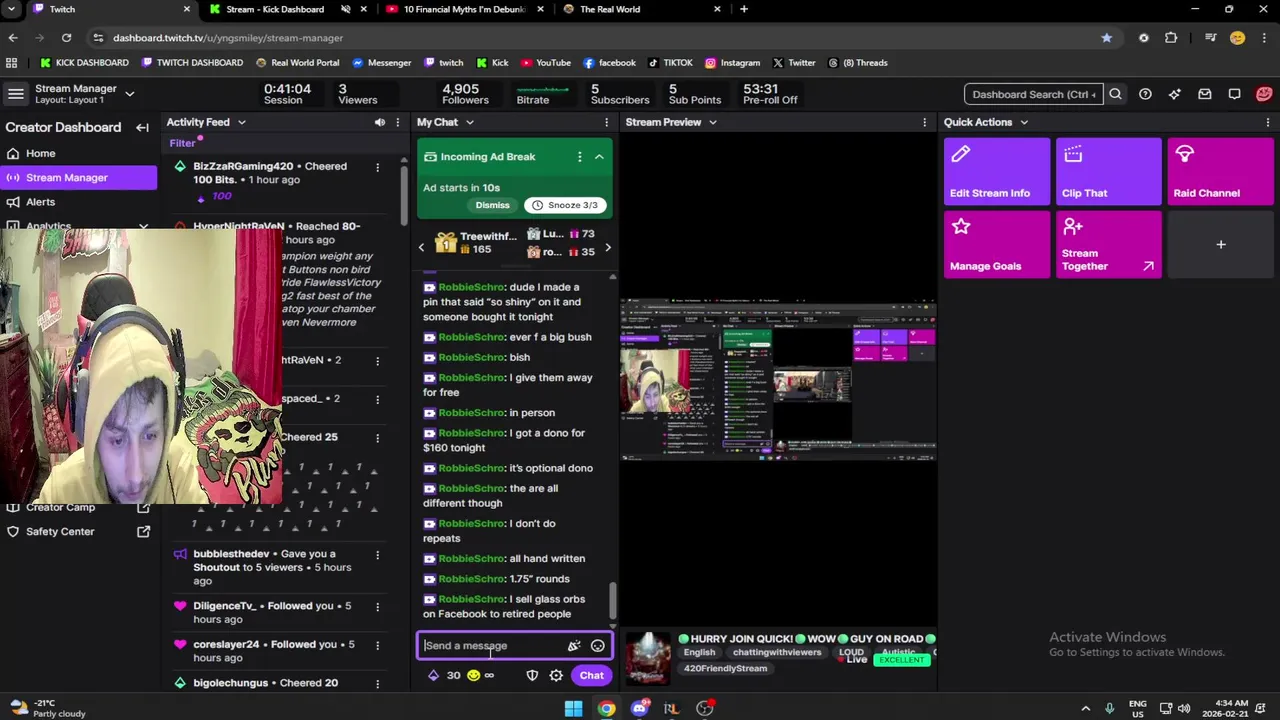Open the Activity Feed Filter
Viewport: 1280px width, 720px height.
click(x=182, y=143)
